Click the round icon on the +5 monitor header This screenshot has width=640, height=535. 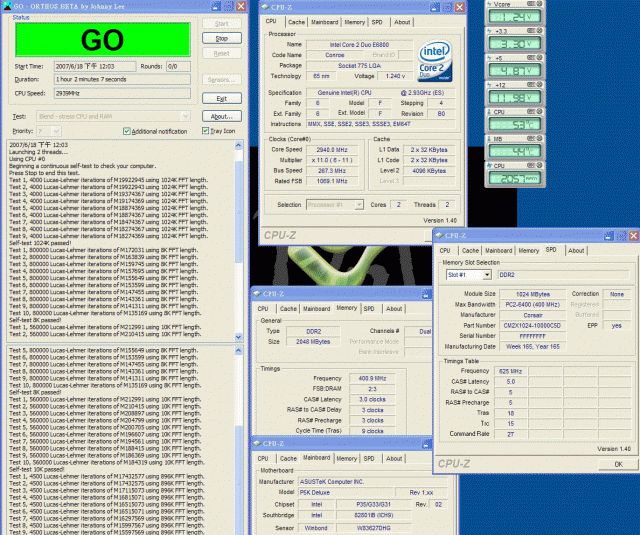[540, 58]
